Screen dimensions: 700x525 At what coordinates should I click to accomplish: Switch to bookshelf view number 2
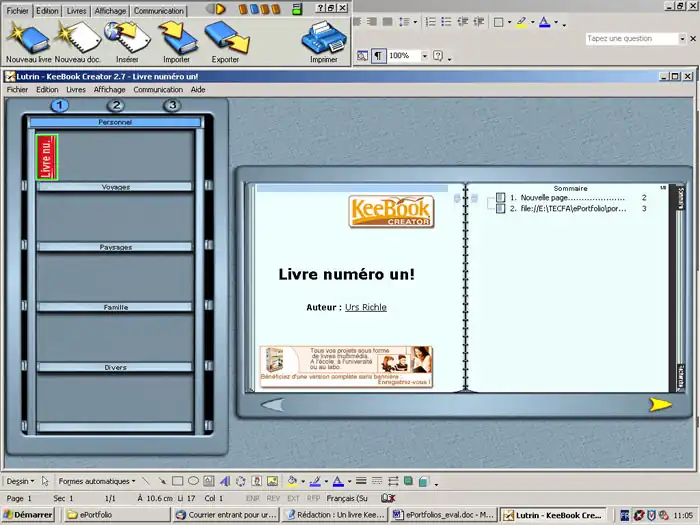pos(116,105)
